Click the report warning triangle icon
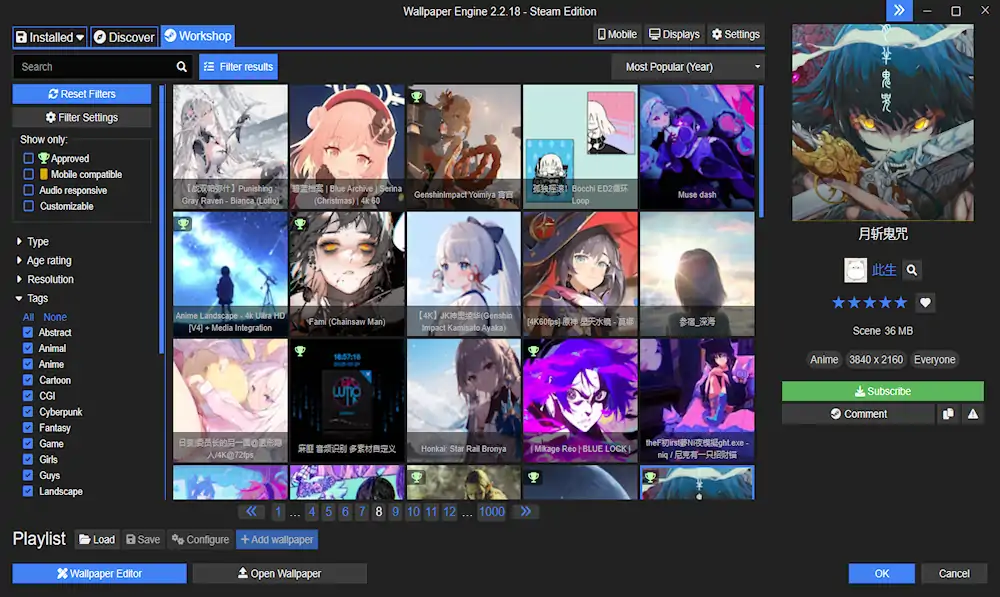Viewport: 1000px width, 597px height. (x=973, y=414)
